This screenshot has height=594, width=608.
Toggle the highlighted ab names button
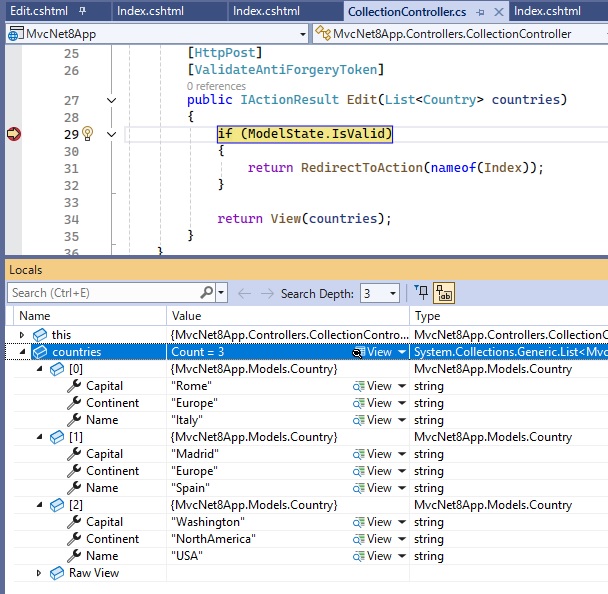[x=444, y=293]
